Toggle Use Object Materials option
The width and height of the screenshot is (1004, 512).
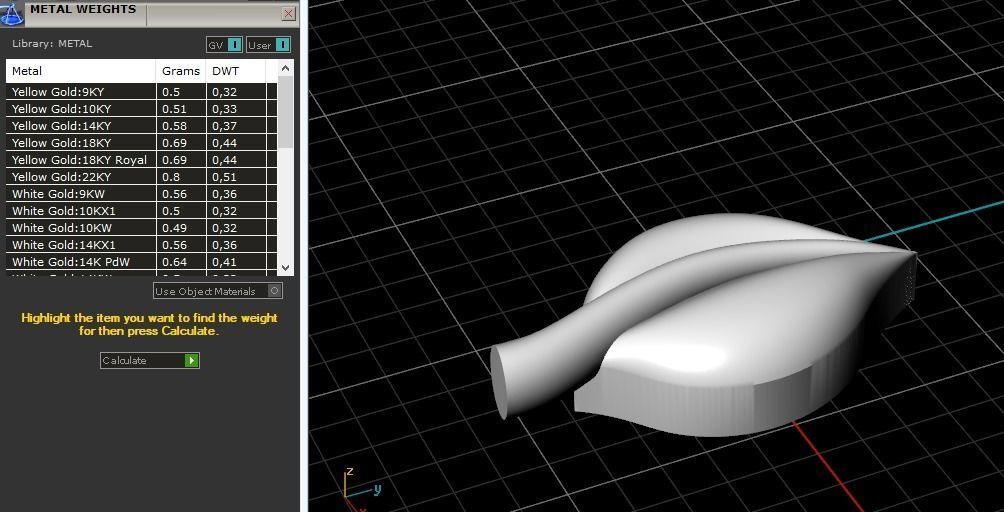click(218, 291)
